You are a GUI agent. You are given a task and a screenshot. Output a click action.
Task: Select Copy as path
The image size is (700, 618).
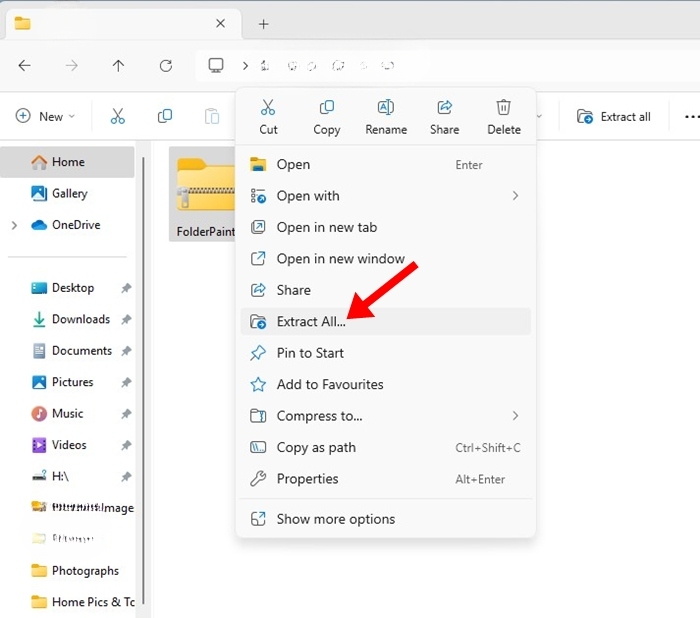tap(386, 447)
